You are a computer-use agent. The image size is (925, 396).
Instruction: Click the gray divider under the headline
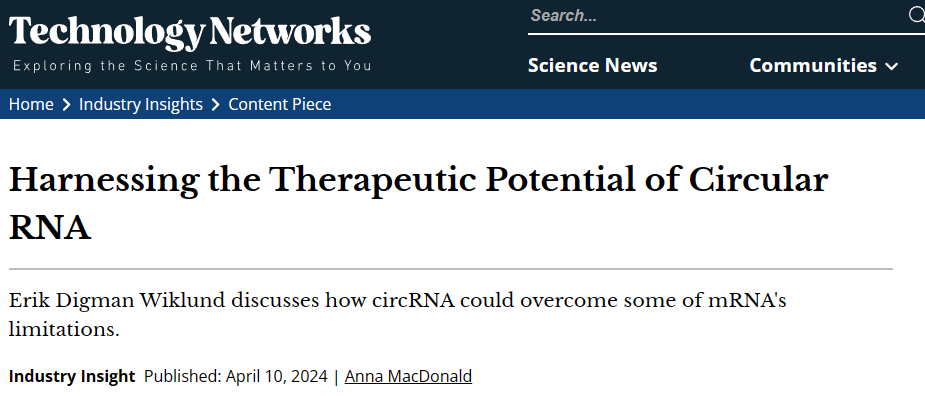(x=451, y=269)
